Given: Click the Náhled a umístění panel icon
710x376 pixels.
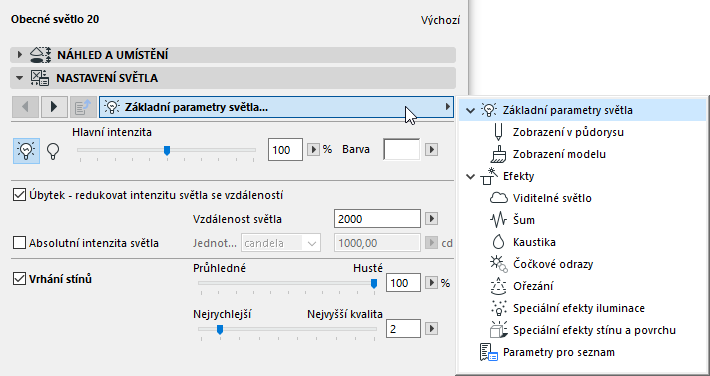Looking at the screenshot, I should (x=40, y=55).
